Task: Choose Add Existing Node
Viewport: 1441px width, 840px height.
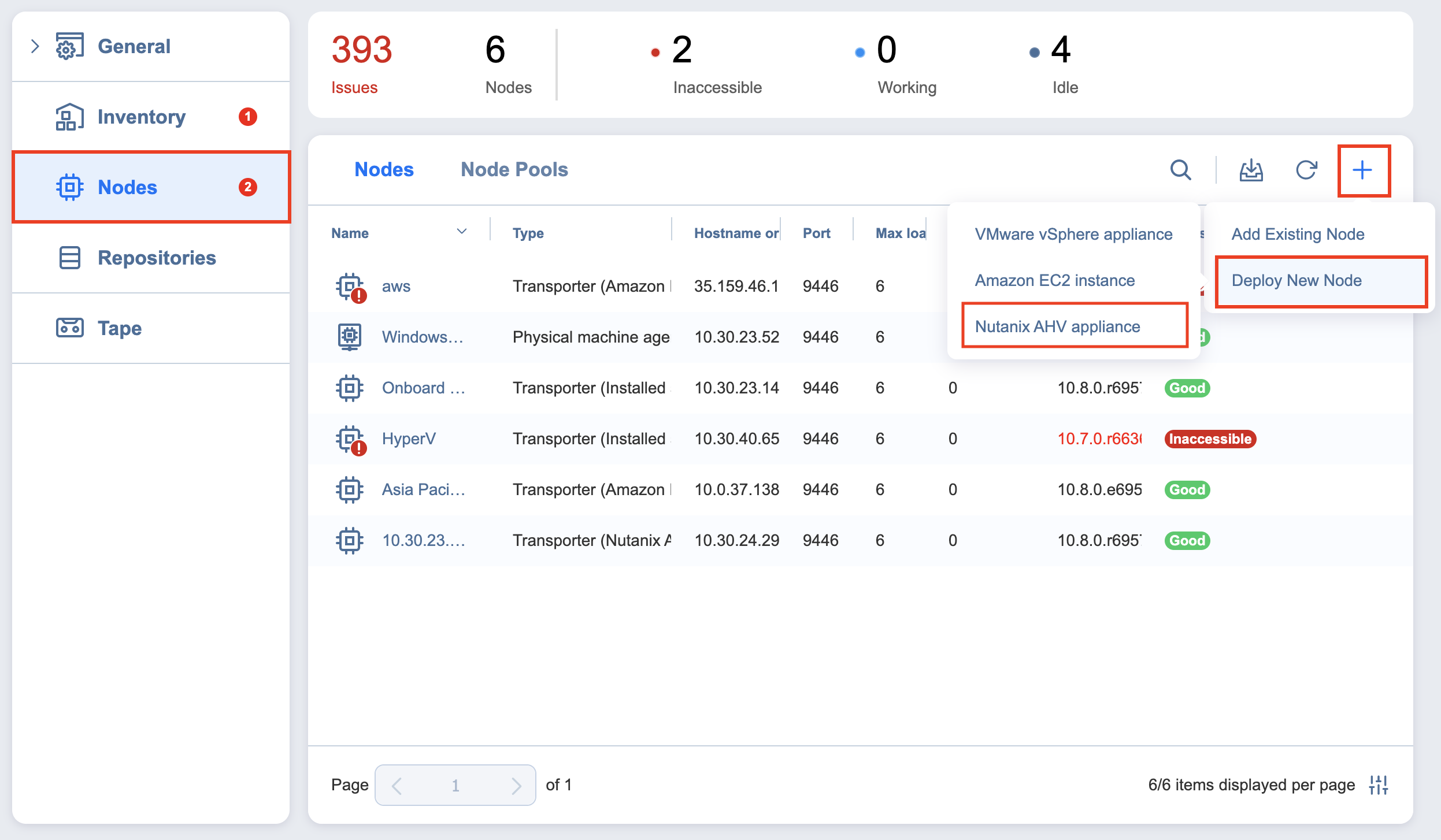Action: click(x=1298, y=234)
